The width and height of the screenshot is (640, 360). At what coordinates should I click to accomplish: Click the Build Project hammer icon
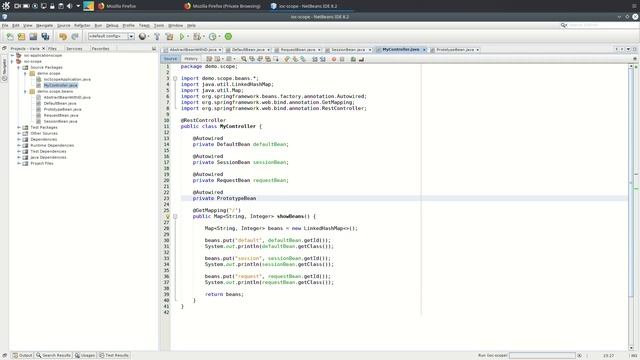(157, 37)
